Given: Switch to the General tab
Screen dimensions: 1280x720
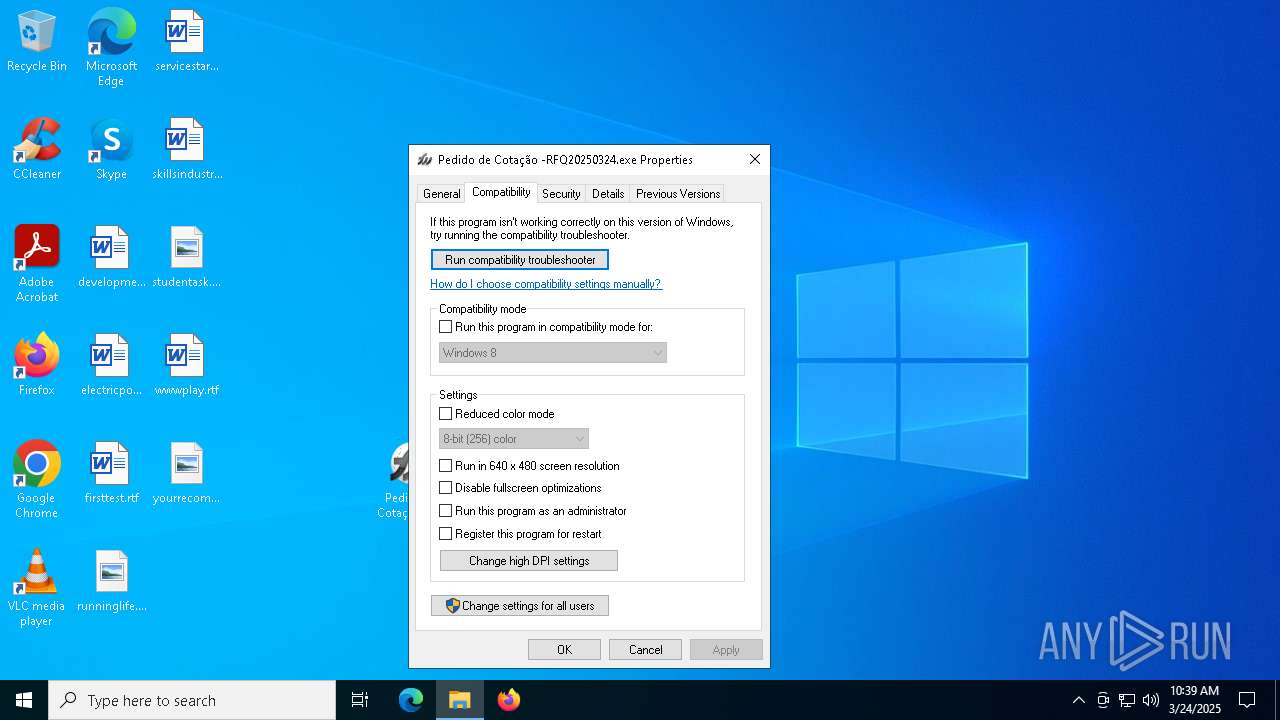Looking at the screenshot, I should point(441,194).
